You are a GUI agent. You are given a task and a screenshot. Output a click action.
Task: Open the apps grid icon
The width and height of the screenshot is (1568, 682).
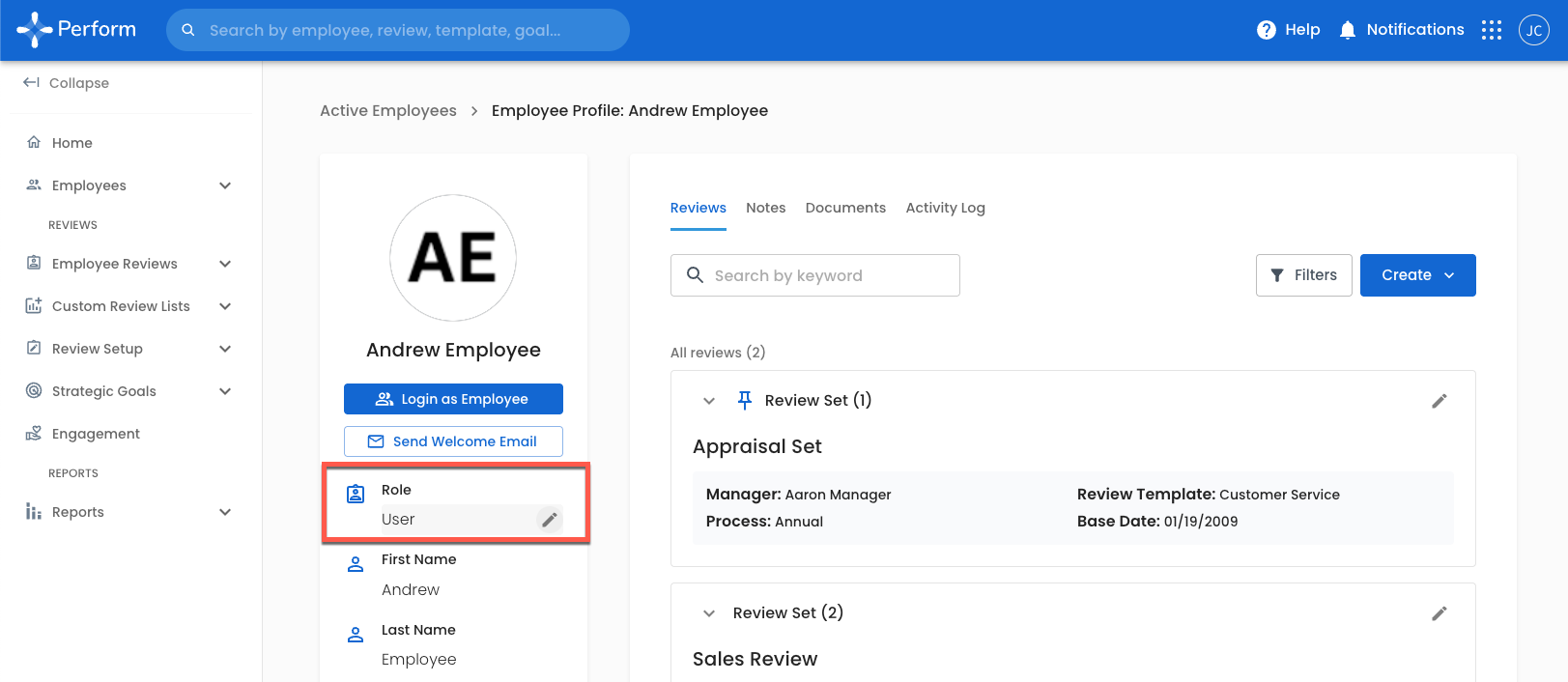click(1492, 30)
